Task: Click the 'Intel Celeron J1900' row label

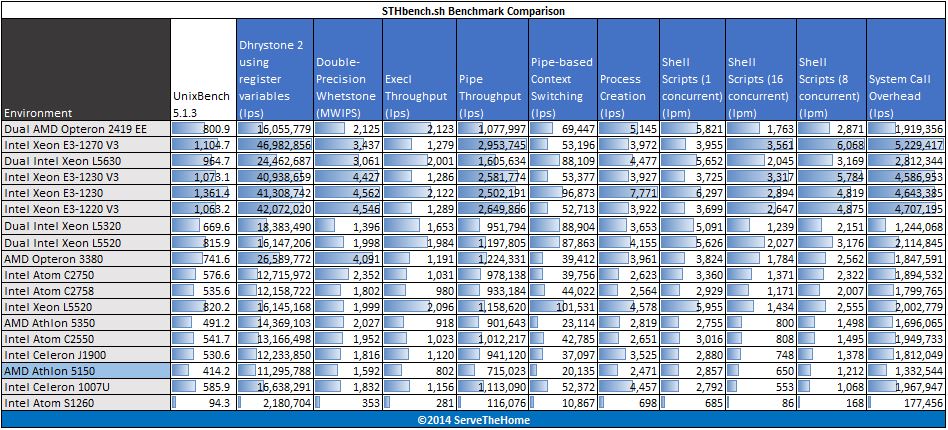Action: click(86, 354)
